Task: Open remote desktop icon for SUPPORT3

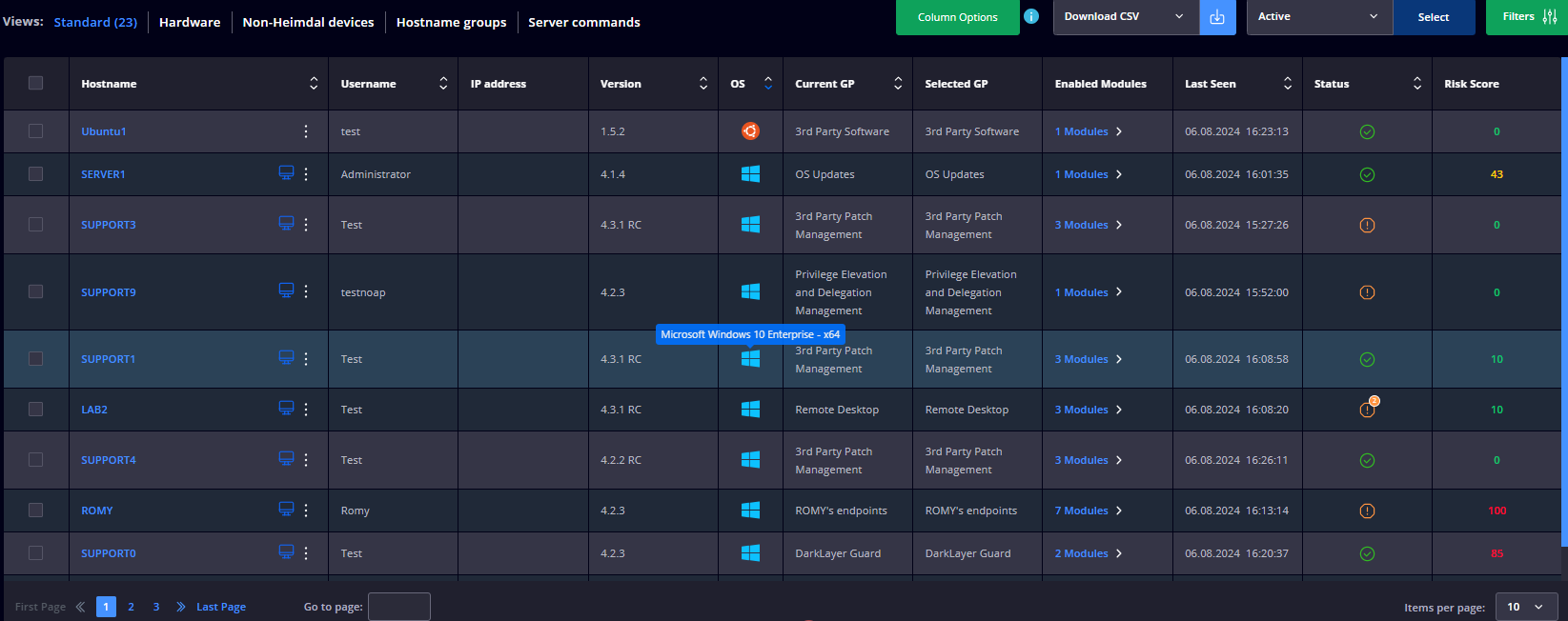Action: [x=286, y=223]
